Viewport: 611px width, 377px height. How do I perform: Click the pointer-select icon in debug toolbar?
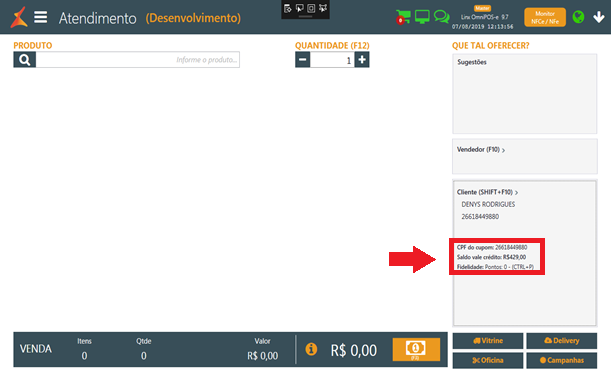click(299, 8)
